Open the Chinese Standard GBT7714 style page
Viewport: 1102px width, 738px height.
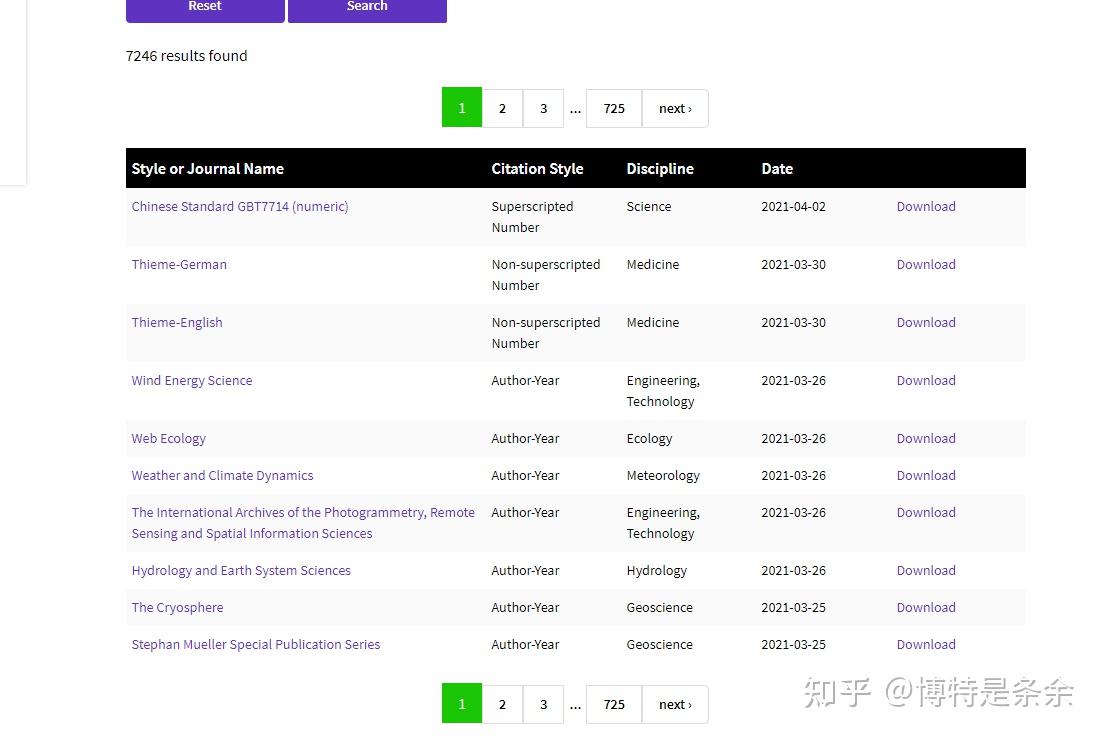point(239,206)
